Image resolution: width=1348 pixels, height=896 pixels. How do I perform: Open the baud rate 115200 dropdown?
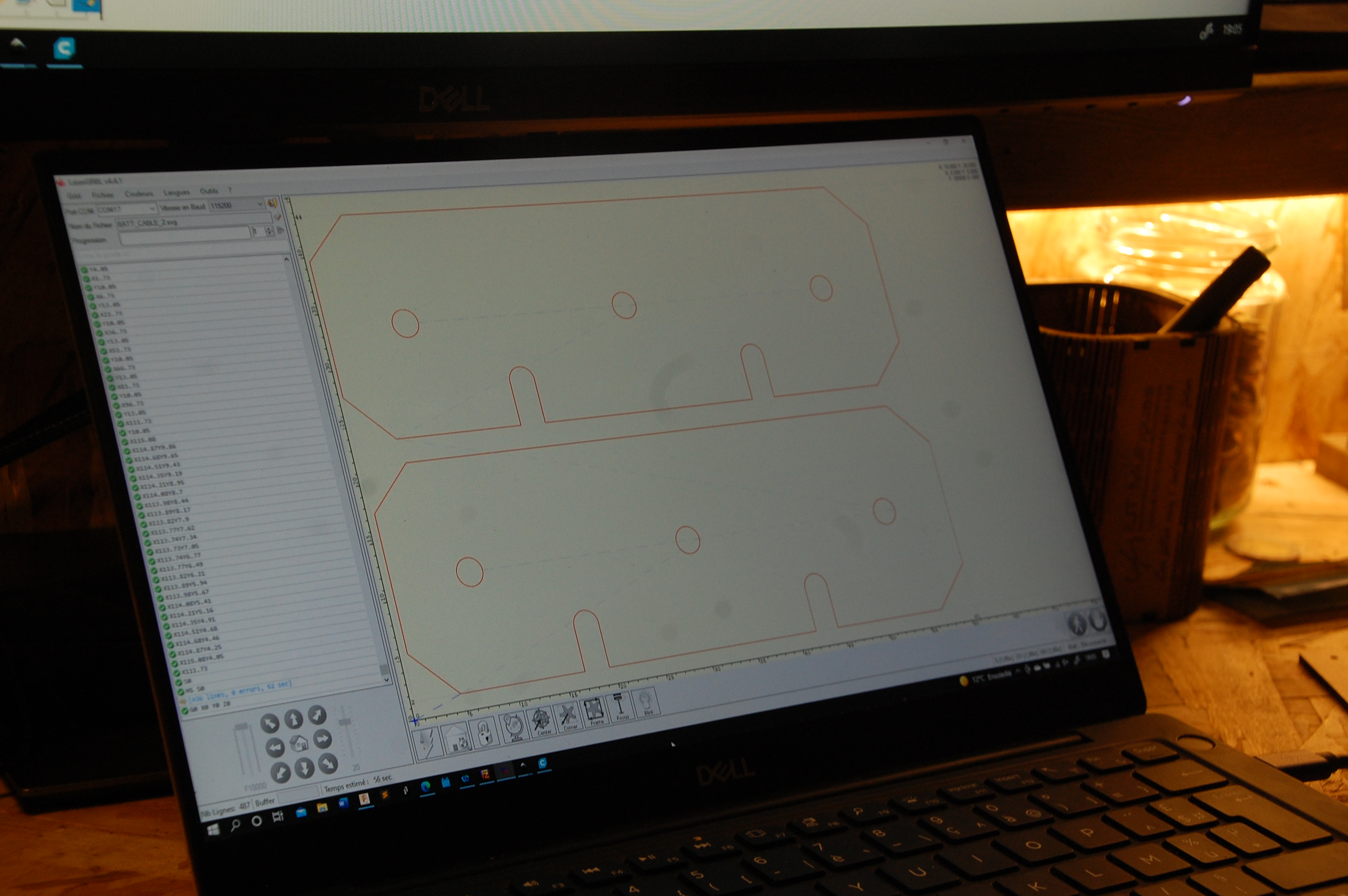click(x=259, y=204)
